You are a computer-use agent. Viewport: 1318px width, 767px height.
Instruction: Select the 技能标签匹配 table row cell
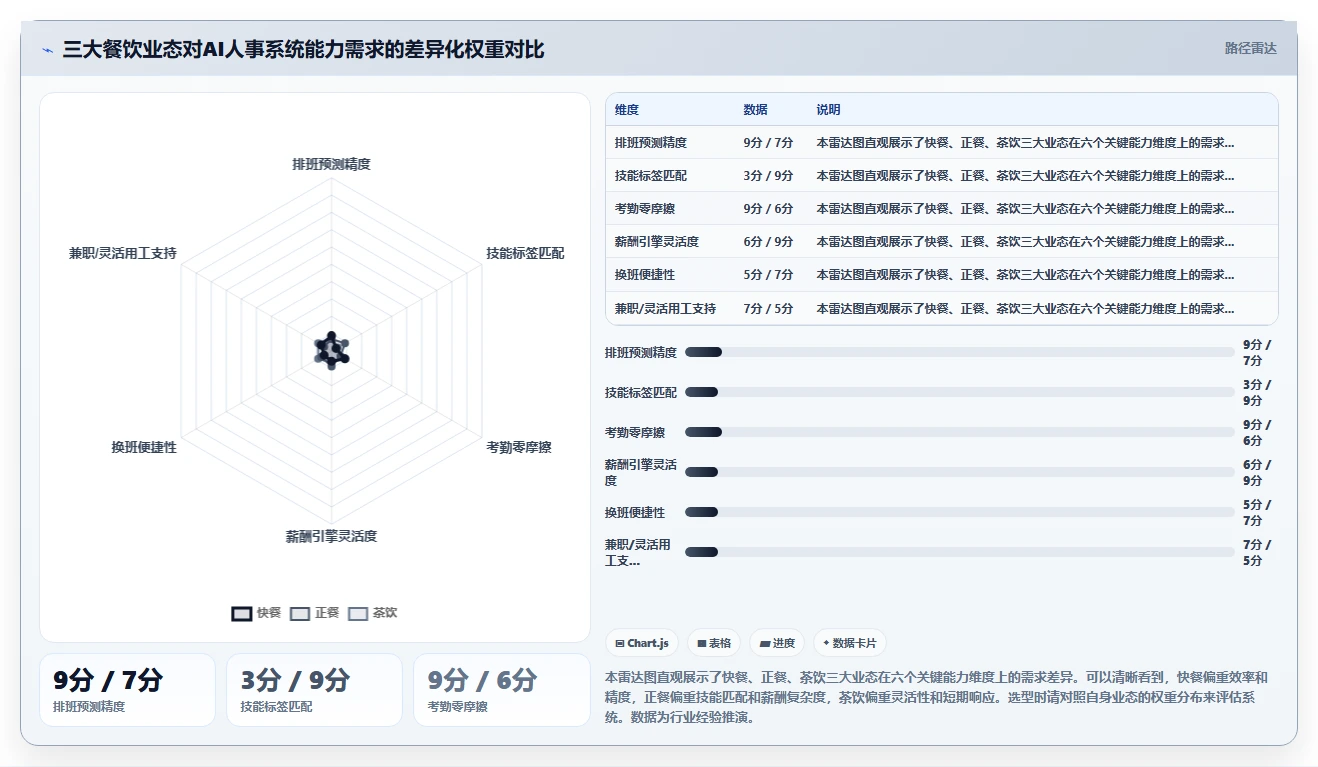651,176
